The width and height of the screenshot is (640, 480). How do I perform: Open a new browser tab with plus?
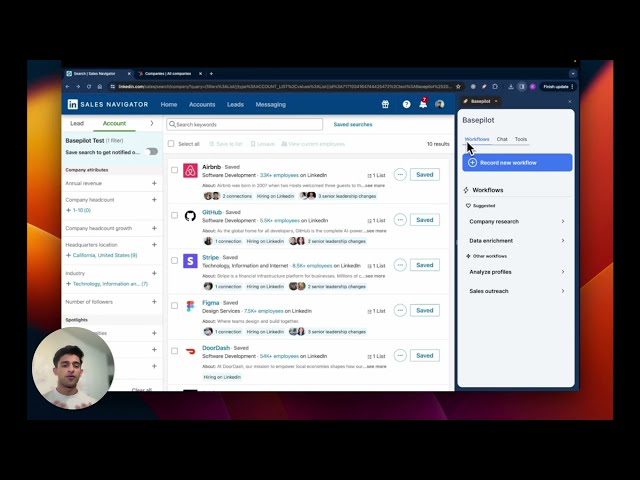point(211,73)
